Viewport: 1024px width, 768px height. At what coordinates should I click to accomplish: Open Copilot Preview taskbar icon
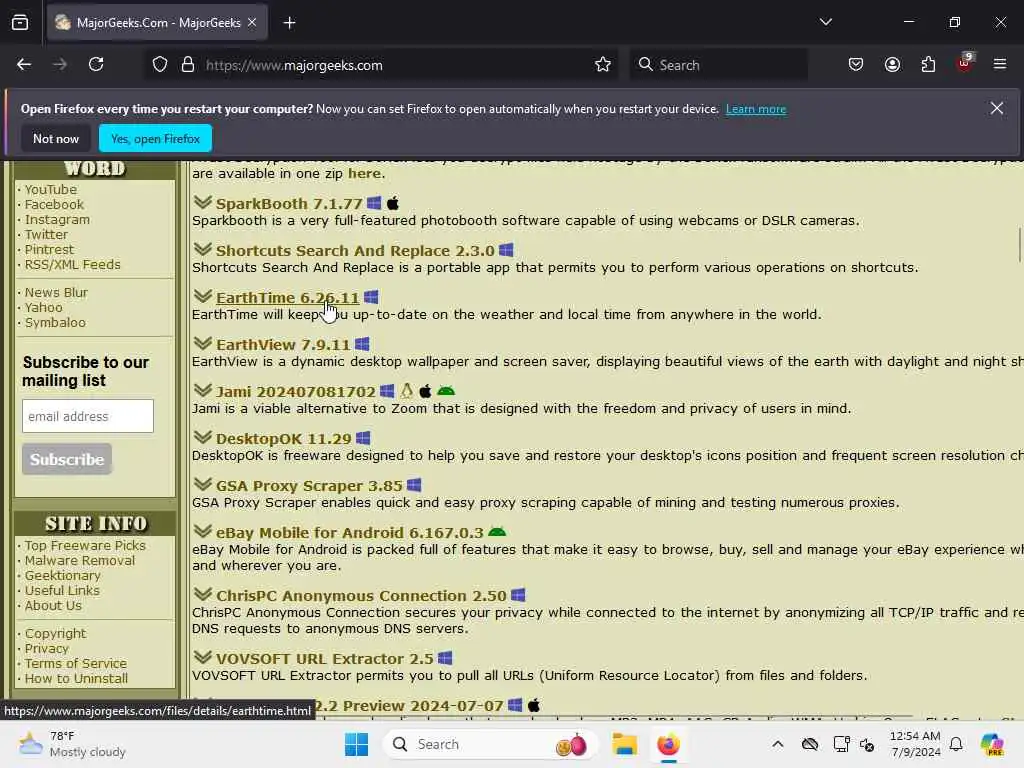click(992, 744)
